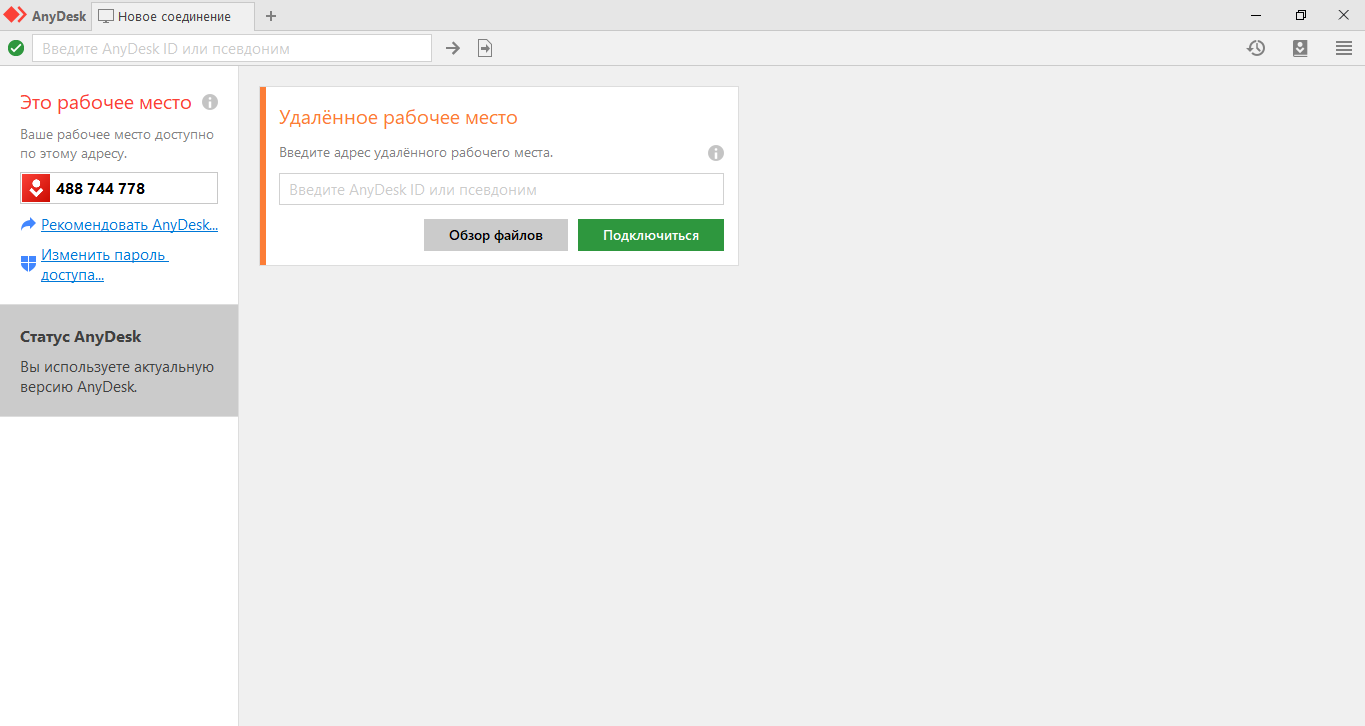Open the Новое соединение tab
Viewport: 1365px width, 726px height.
173,16
